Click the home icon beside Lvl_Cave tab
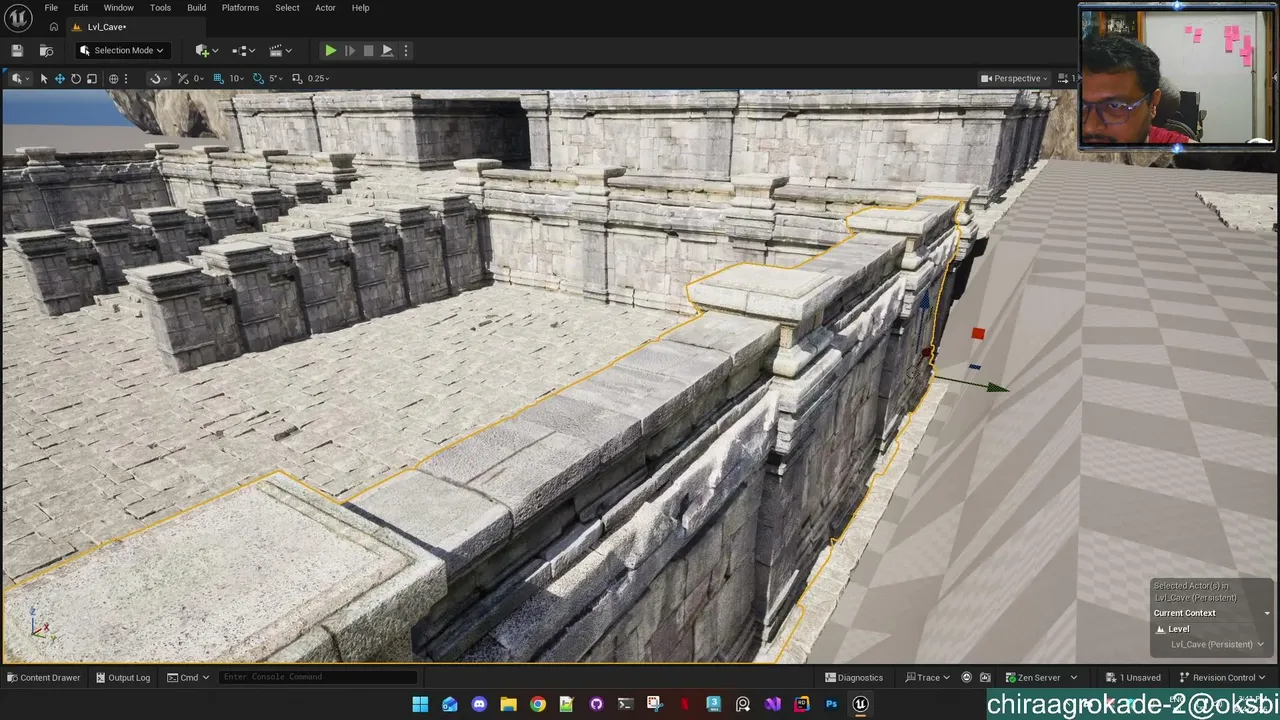The height and width of the screenshot is (720, 1280). 54,27
